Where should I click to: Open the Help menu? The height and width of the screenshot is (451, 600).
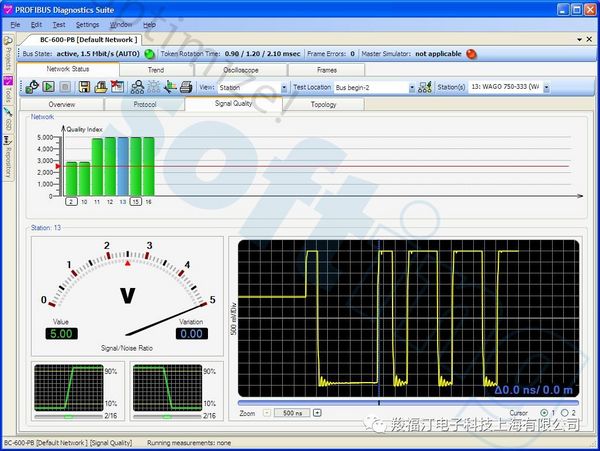149,24
